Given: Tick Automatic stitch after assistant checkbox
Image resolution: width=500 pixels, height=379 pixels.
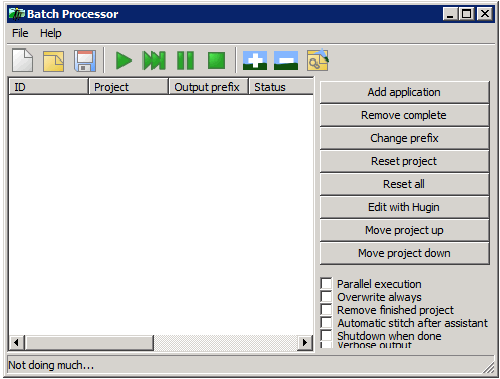Looking at the screenshot, I should tap(326, 322).
